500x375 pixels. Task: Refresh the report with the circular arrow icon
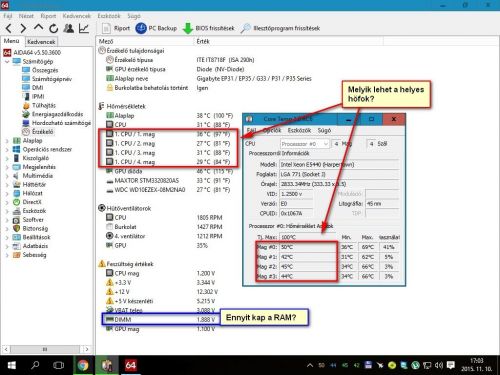53,29
